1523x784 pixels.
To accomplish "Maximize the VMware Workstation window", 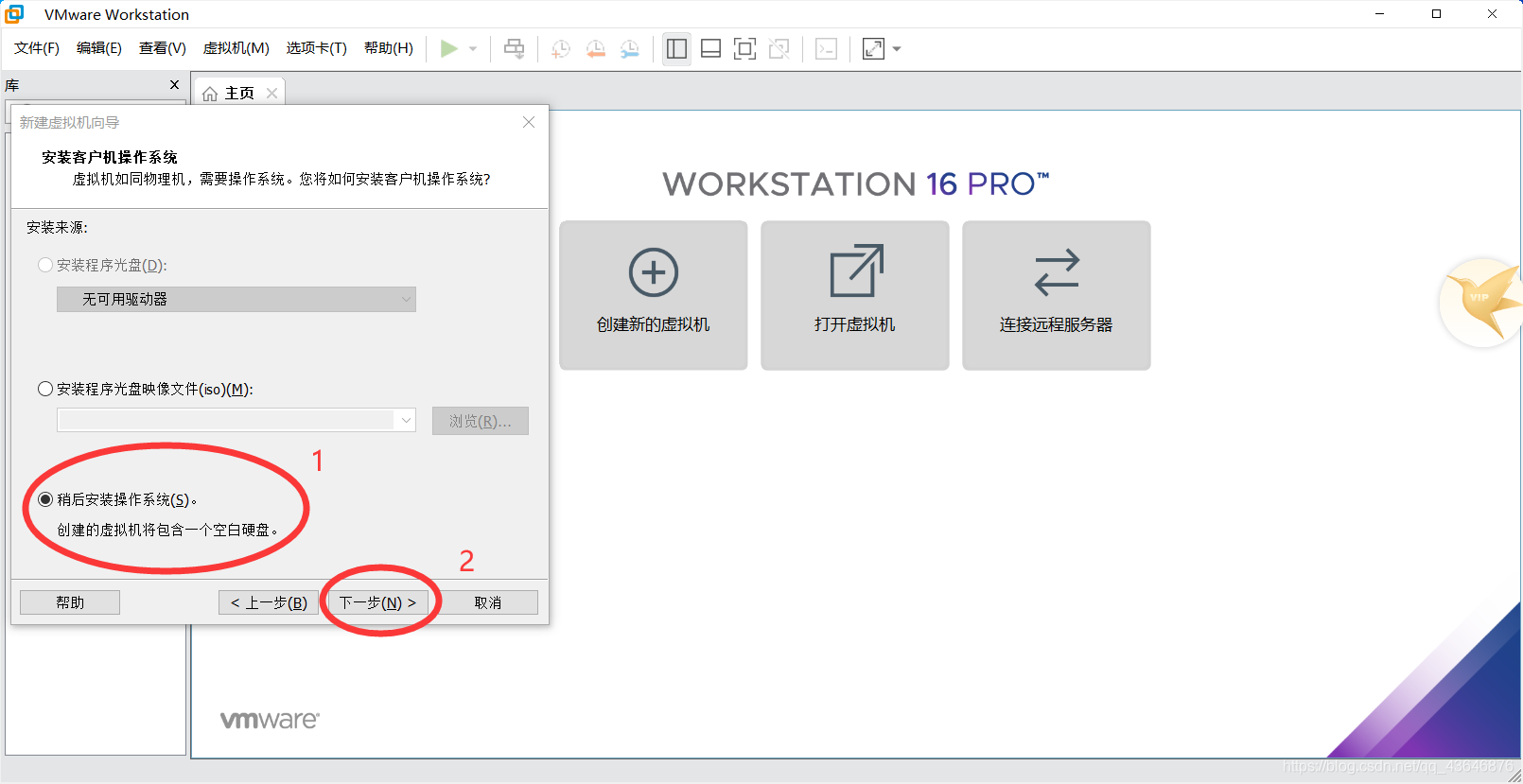I will coord(1436,14).
